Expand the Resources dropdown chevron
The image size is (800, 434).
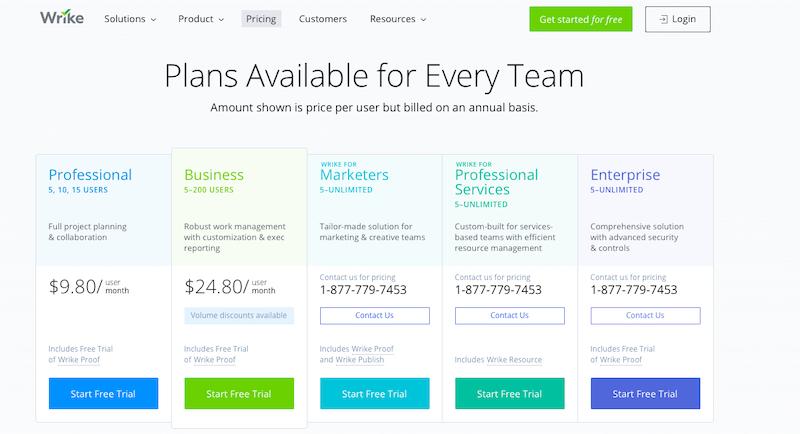tap(423, 20)
